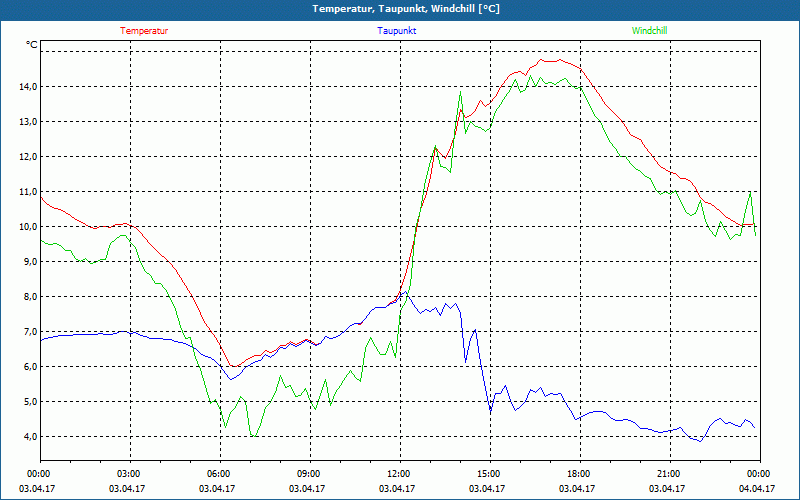Click the 6,0 y-axis value
The height and width of the screenshot is (500, 800).
pos(31,367)
